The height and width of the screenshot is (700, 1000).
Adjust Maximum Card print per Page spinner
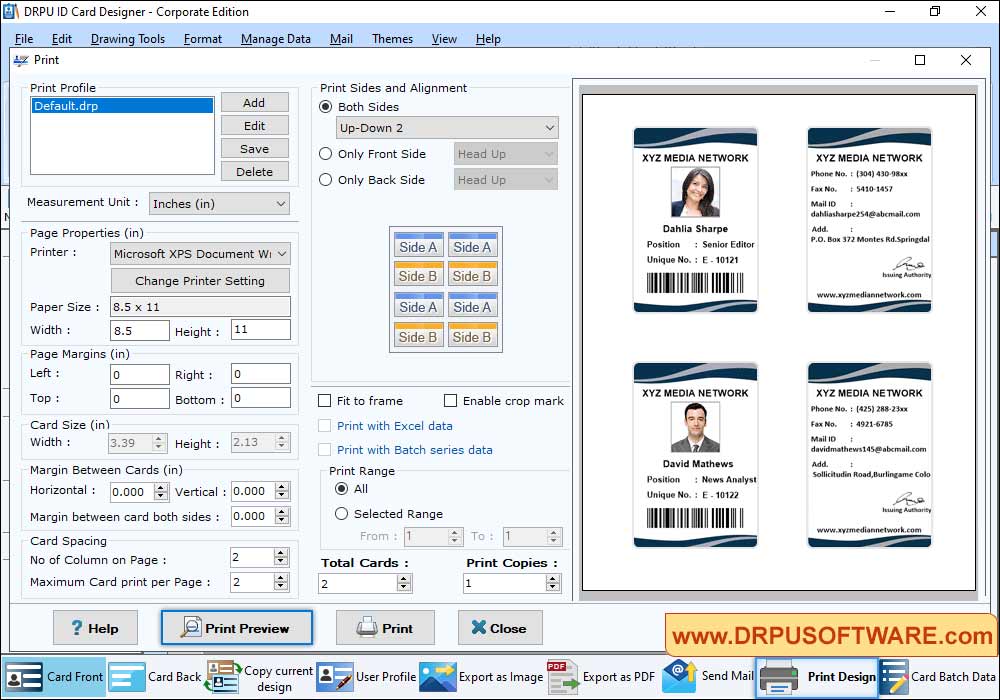[281, 581]
